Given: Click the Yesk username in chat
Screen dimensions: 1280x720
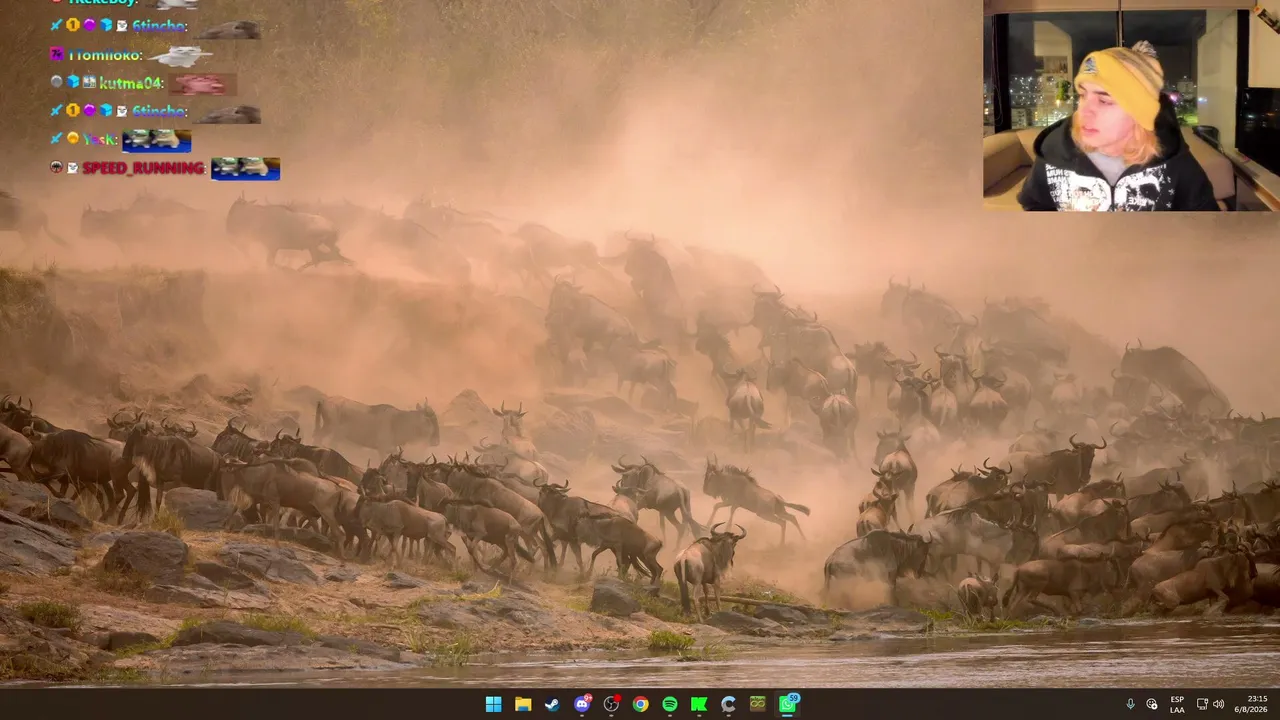Looking at the screenshot, I should click(x=100, y=139).
